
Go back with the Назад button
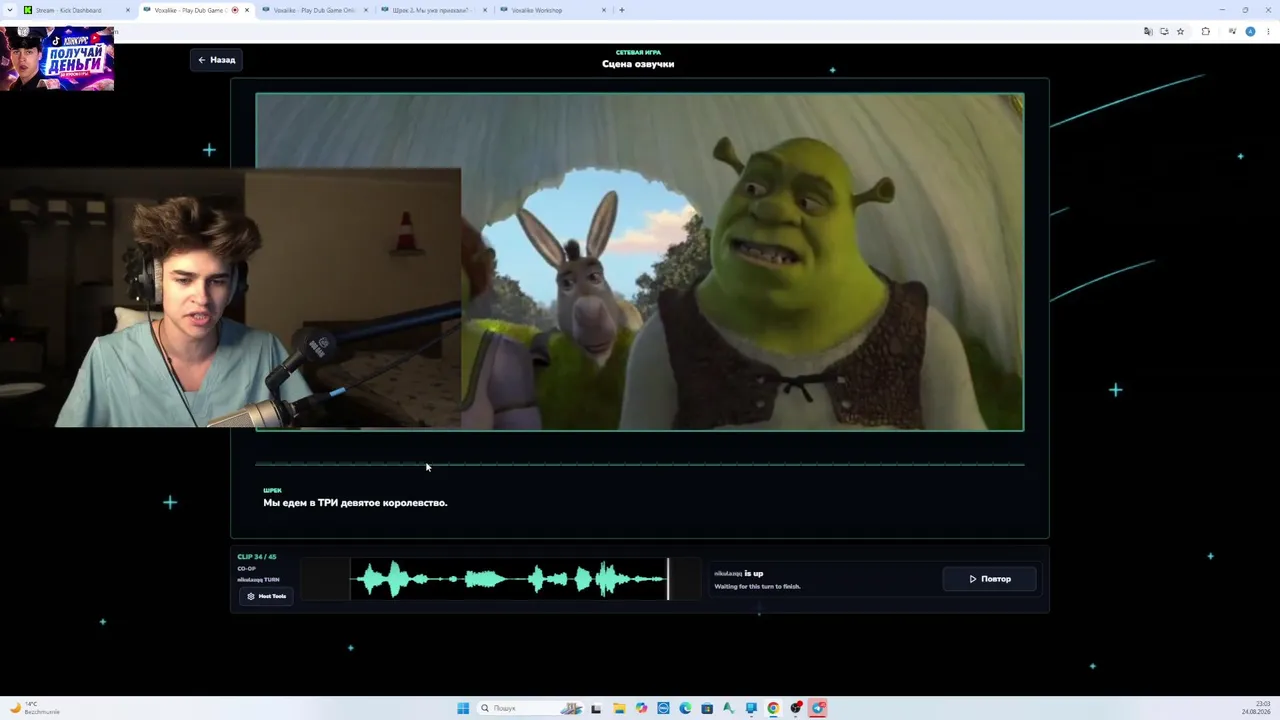216,60
